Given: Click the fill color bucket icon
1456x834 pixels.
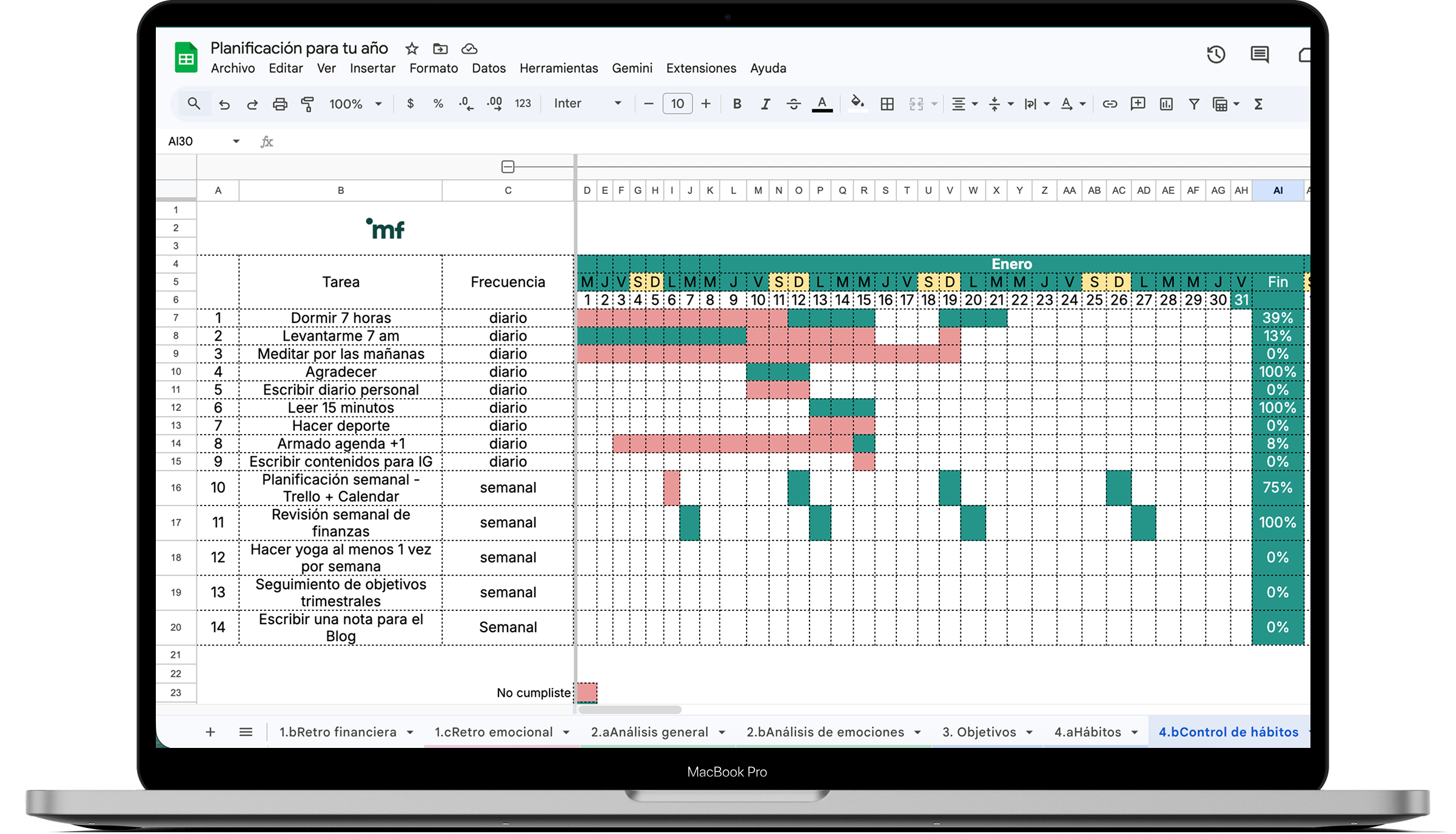Looking at the screenshot, I should tap(857, 103).
